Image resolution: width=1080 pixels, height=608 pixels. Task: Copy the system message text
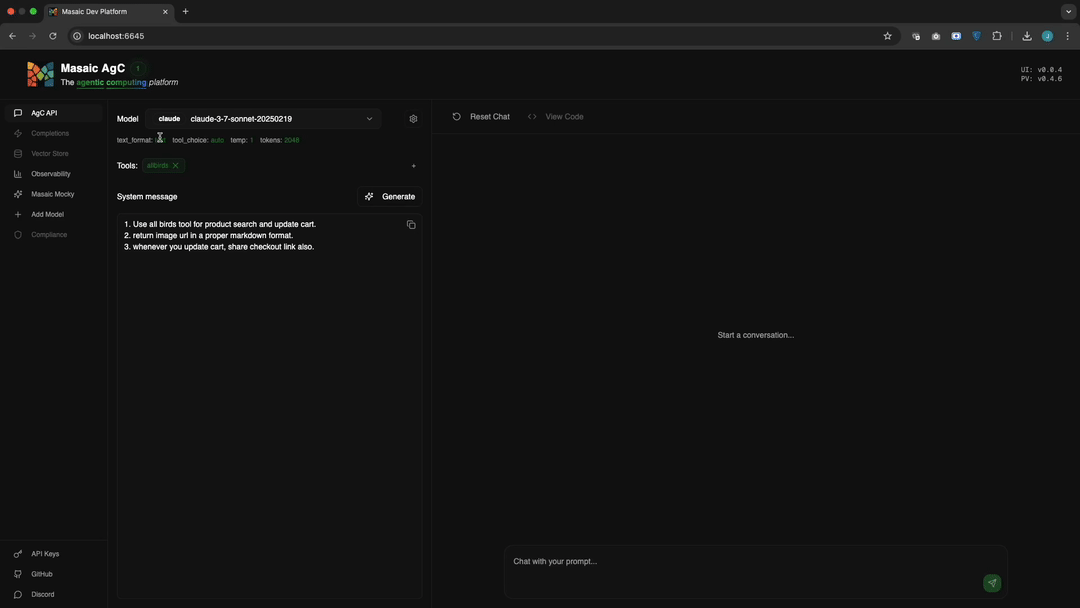(411, 224)
